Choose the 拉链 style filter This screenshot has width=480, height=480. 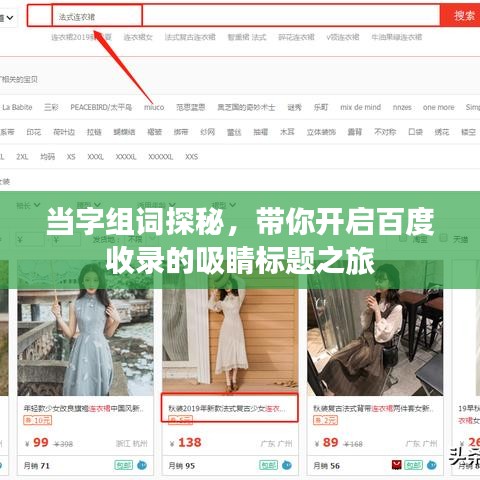pyautogui.click(x=94, y=132)
